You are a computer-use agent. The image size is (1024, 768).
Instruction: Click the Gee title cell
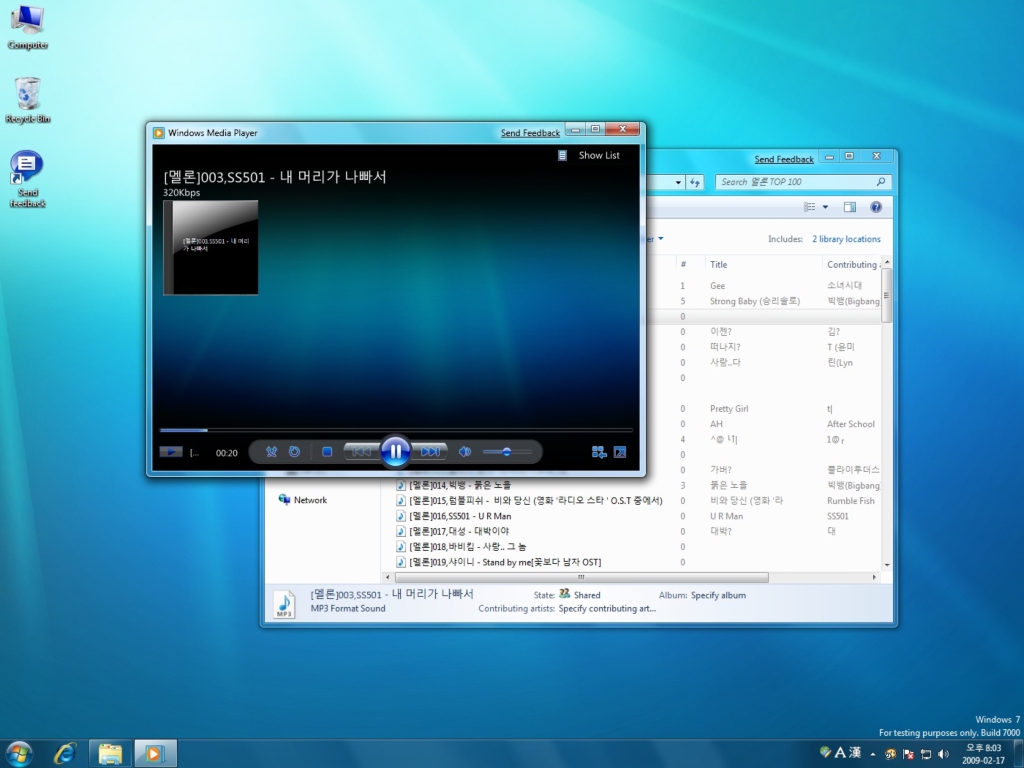(x=718, y=285)
